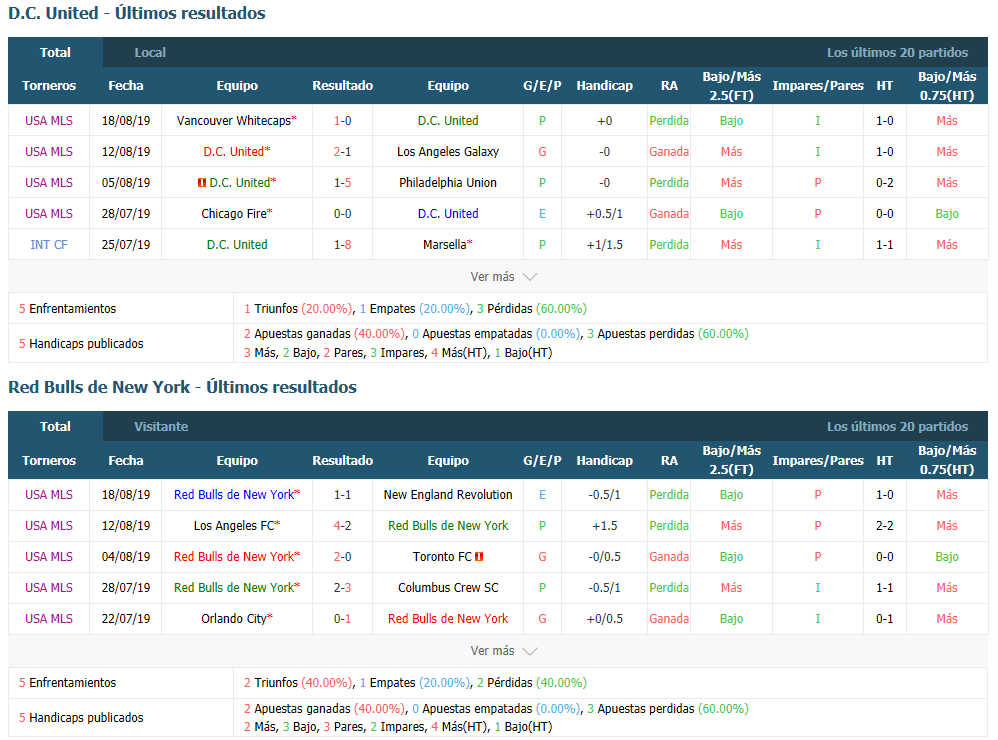
Task: Open Columbus Crew SC team link
Action: click(x=448, y=588)
